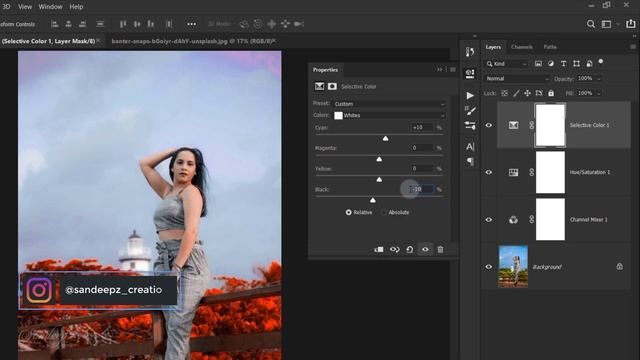Open the Opacity value dropdown
The image size is (640, 360).
tap(599, 78)
